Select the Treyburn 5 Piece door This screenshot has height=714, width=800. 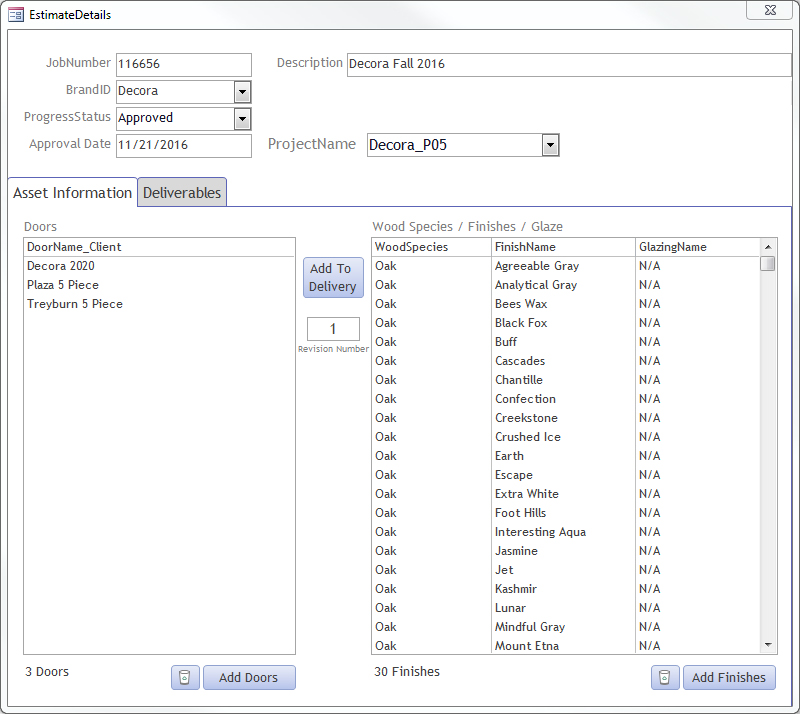159,304
